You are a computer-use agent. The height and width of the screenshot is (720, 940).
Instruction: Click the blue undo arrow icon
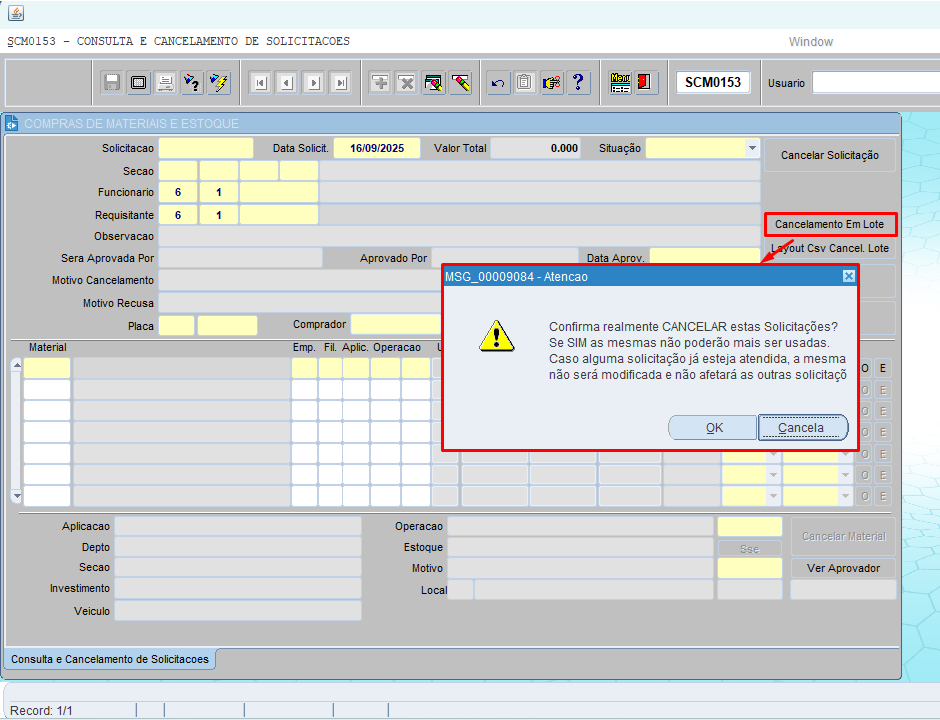click(x=498, y=83)
